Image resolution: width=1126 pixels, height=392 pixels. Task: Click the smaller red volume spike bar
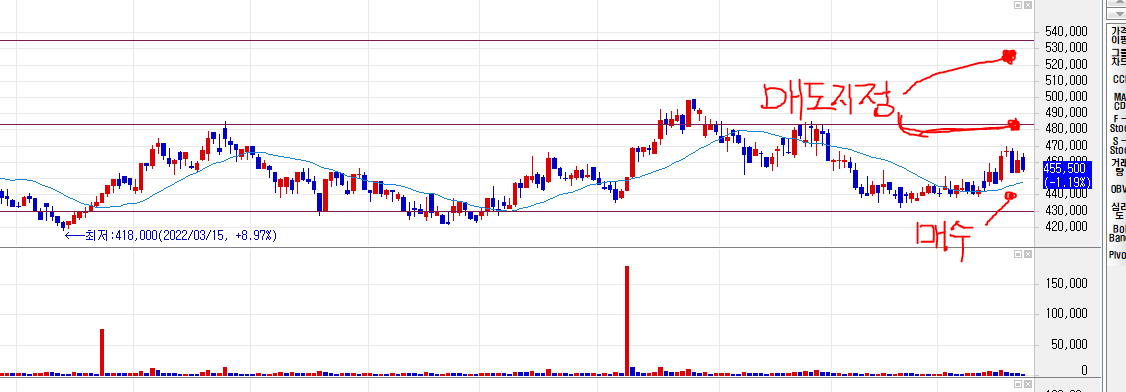(102, 352)
